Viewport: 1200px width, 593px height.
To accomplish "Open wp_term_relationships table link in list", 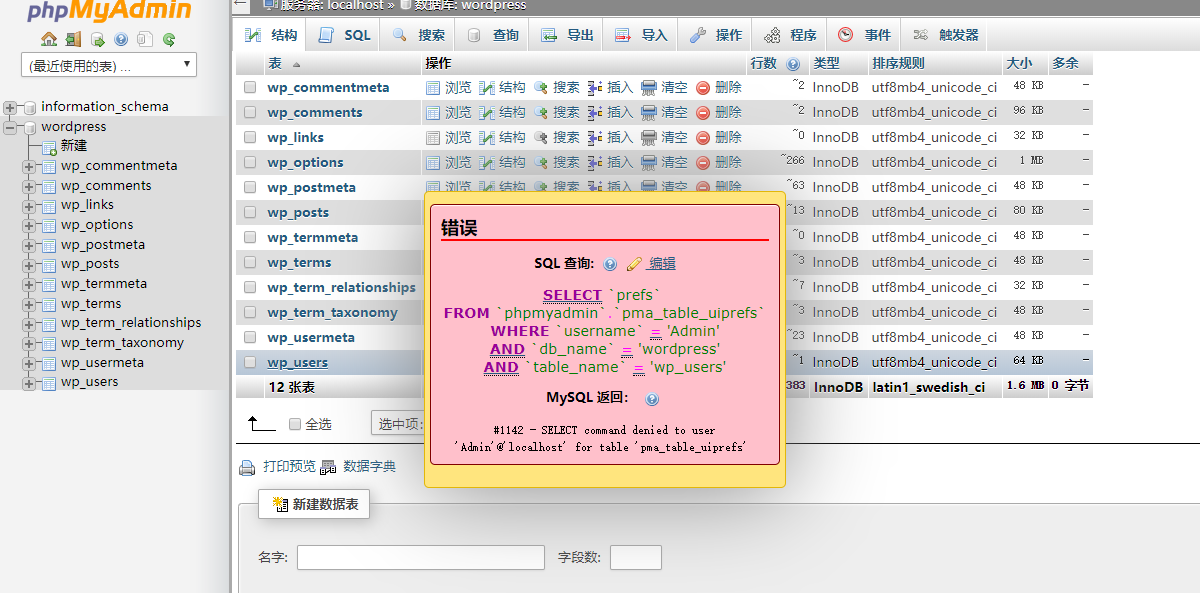I will pyautogui.click(x=341, y=287).
